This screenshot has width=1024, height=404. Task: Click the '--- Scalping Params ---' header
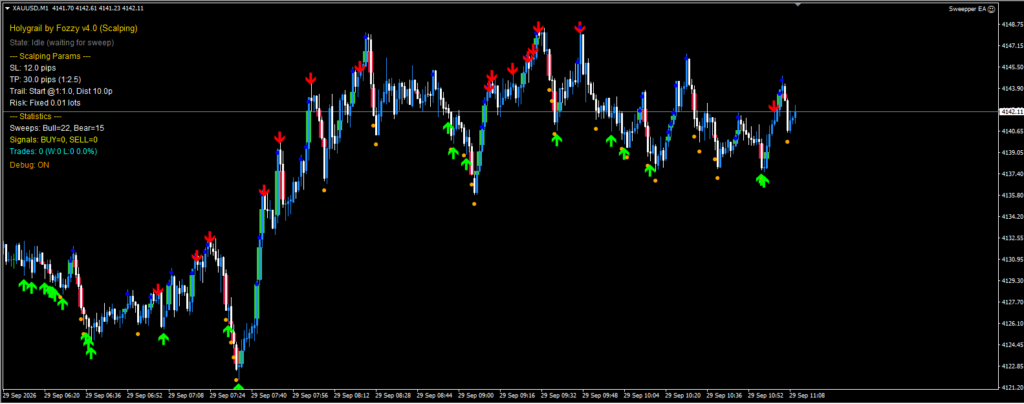tap(50, 56)
